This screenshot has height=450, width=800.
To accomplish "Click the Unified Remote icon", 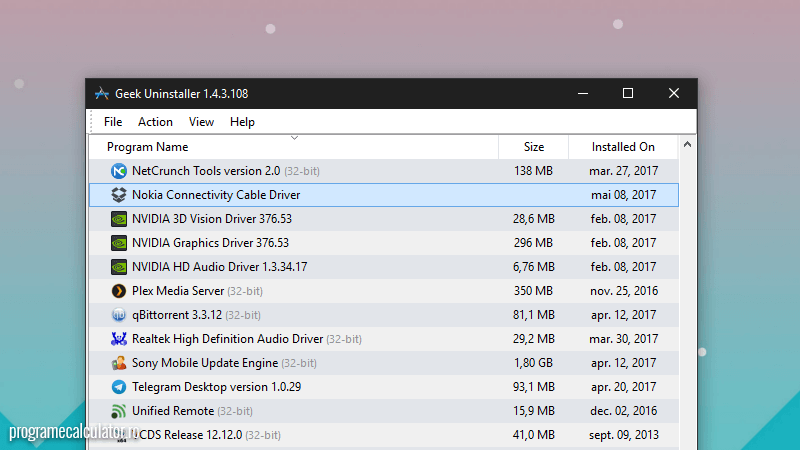I will (119, 411).
